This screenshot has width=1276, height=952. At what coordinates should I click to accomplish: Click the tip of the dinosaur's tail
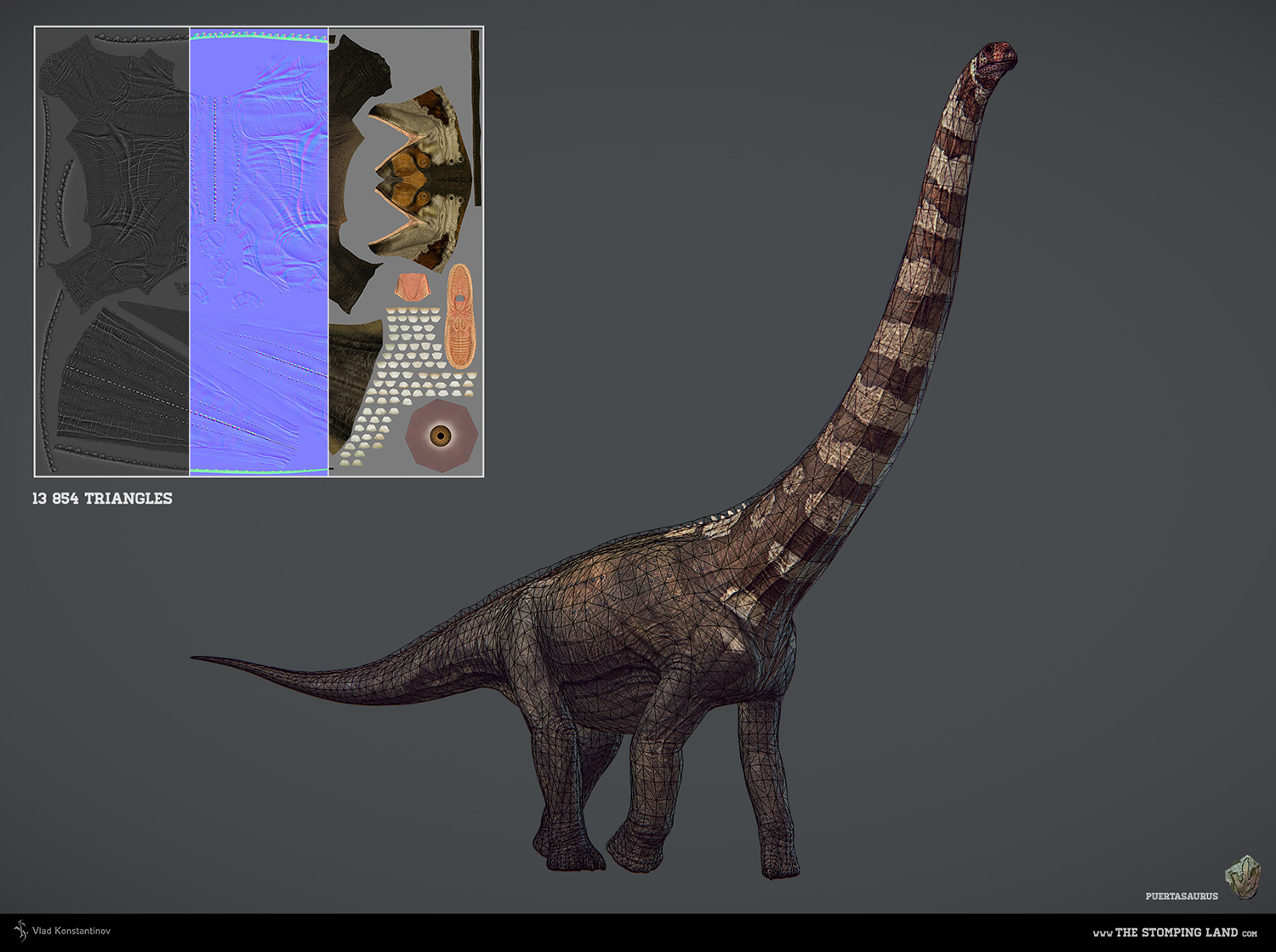click(x=196, y=658)
